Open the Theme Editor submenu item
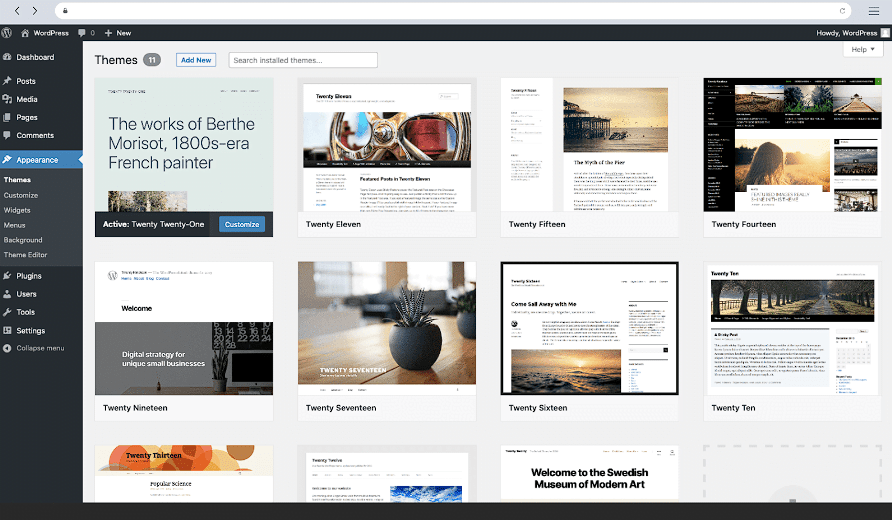 coord(25,255)
